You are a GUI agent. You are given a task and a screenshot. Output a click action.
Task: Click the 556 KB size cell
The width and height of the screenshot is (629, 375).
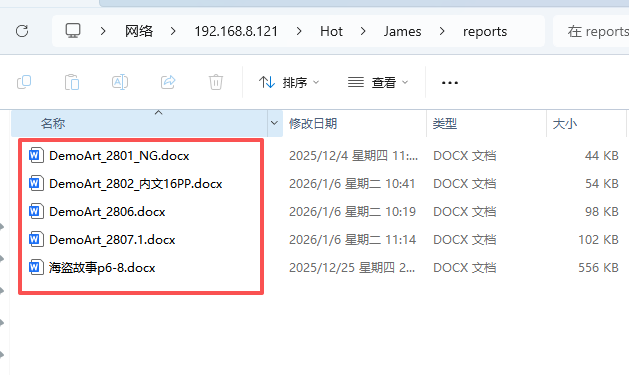coord(598,268)
